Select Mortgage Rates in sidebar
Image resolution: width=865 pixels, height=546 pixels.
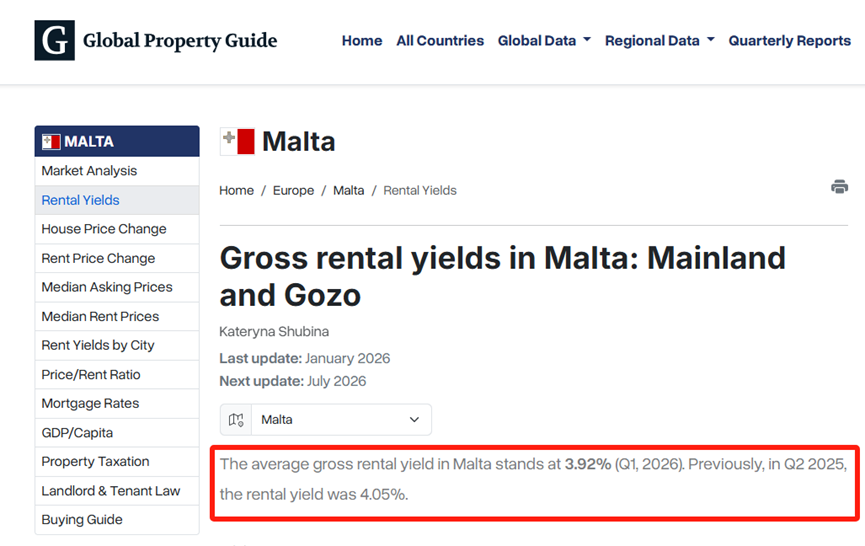90,403
